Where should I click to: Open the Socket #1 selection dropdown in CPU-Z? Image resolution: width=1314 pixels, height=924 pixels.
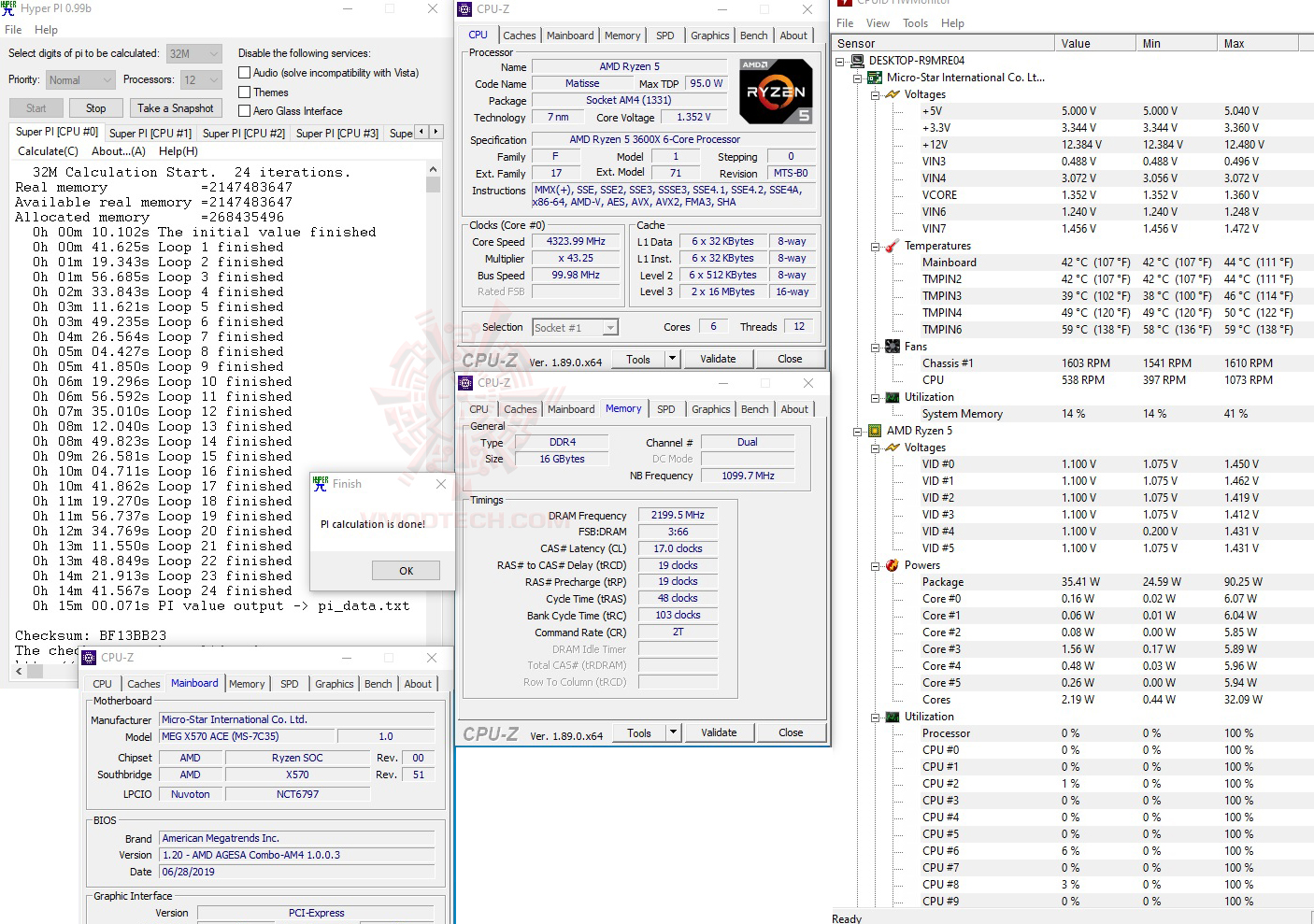click(x=608, y=327)
